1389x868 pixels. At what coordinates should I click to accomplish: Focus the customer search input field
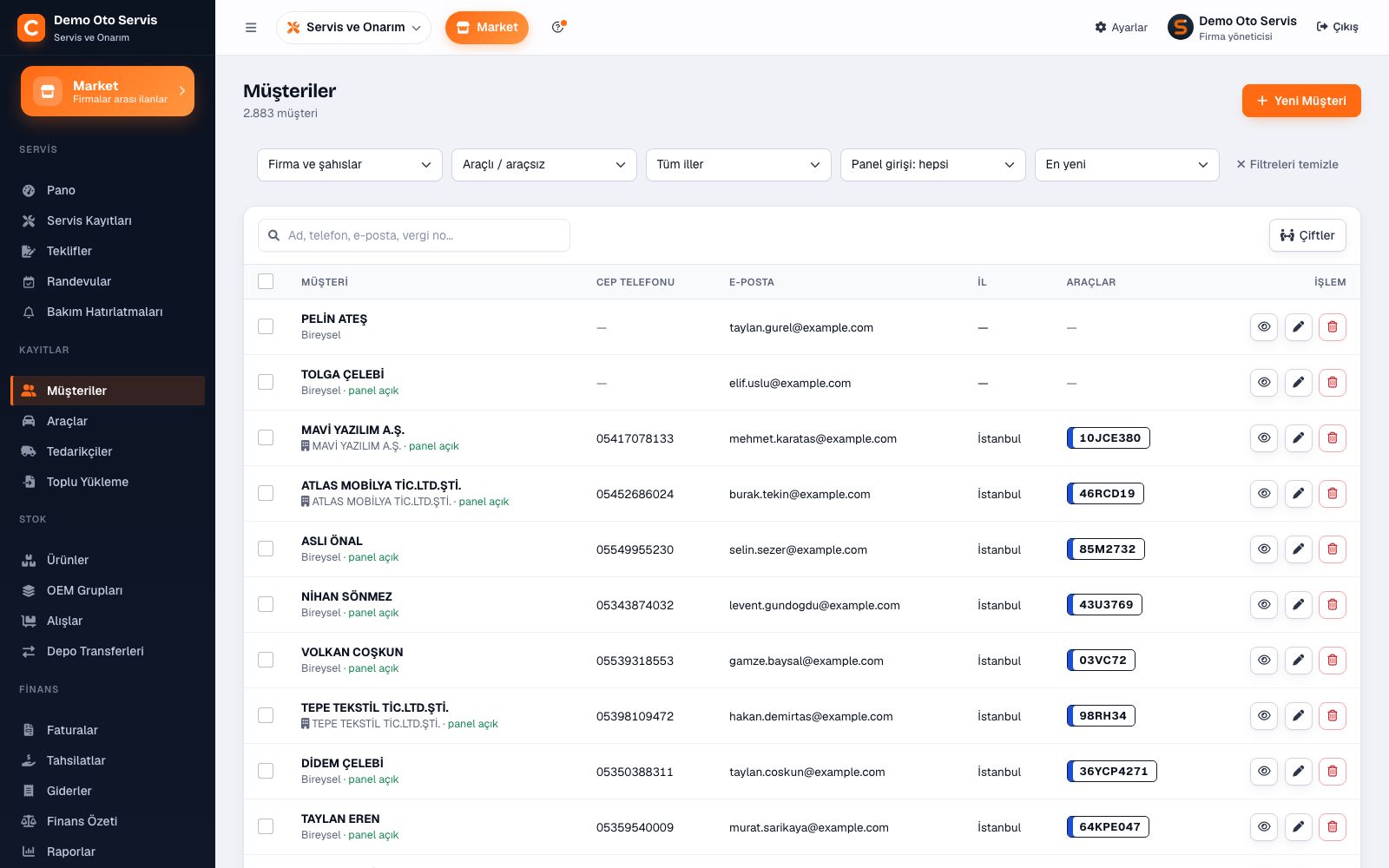[x=414, y=235]
